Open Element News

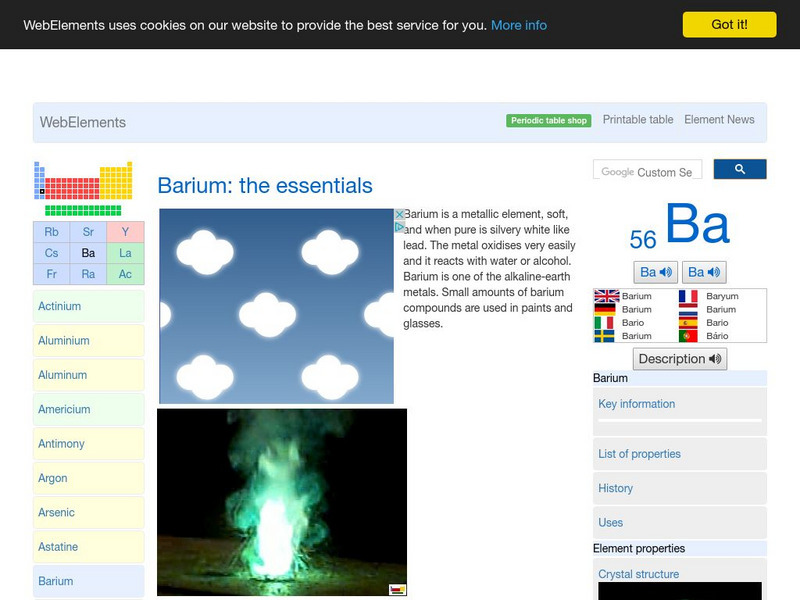click(x=719, y=119)
